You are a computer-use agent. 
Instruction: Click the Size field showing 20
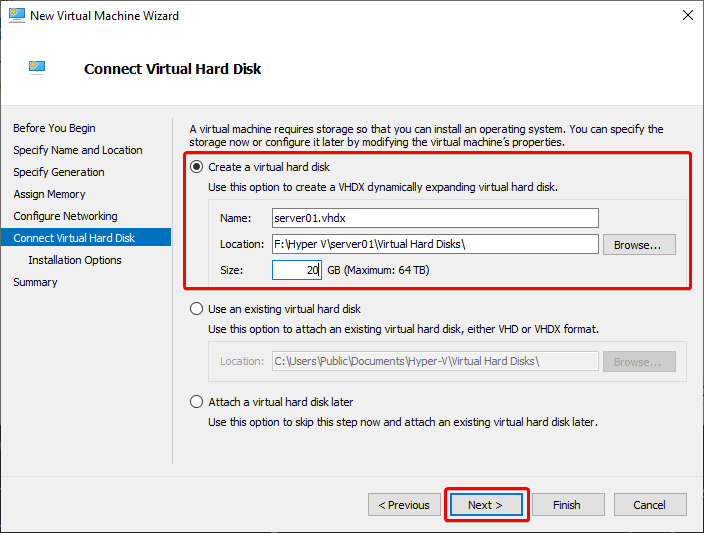pos(296,270)
